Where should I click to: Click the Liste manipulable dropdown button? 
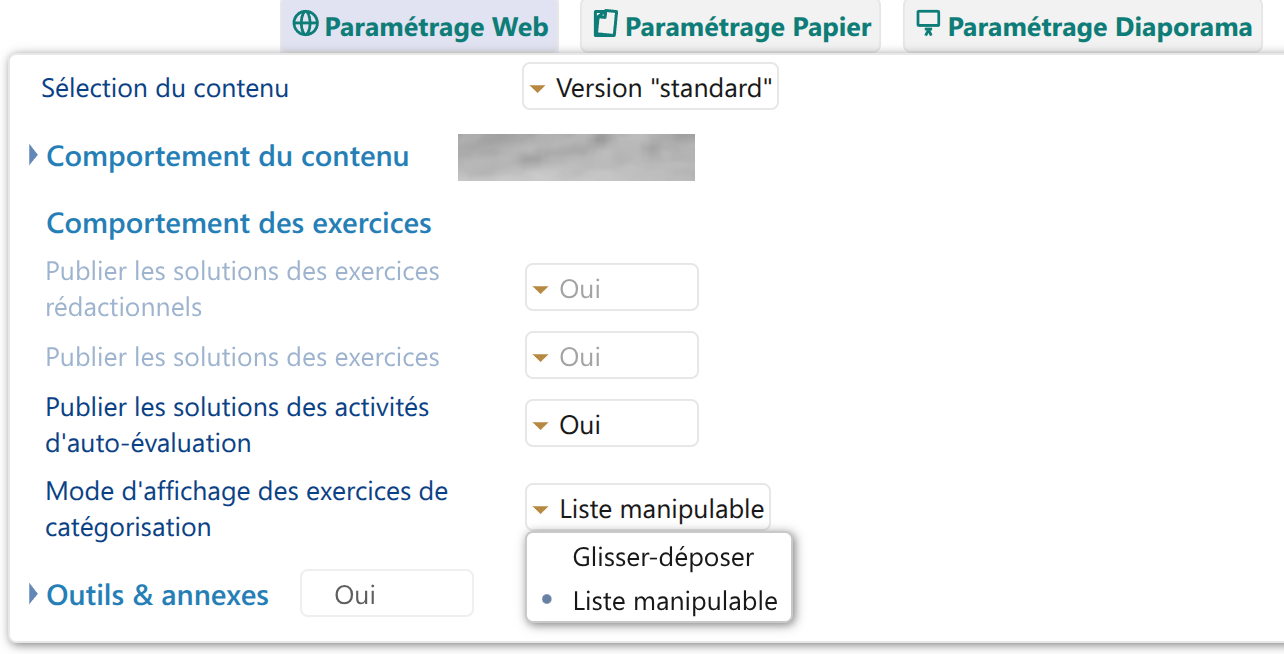(x=648, y=509)
